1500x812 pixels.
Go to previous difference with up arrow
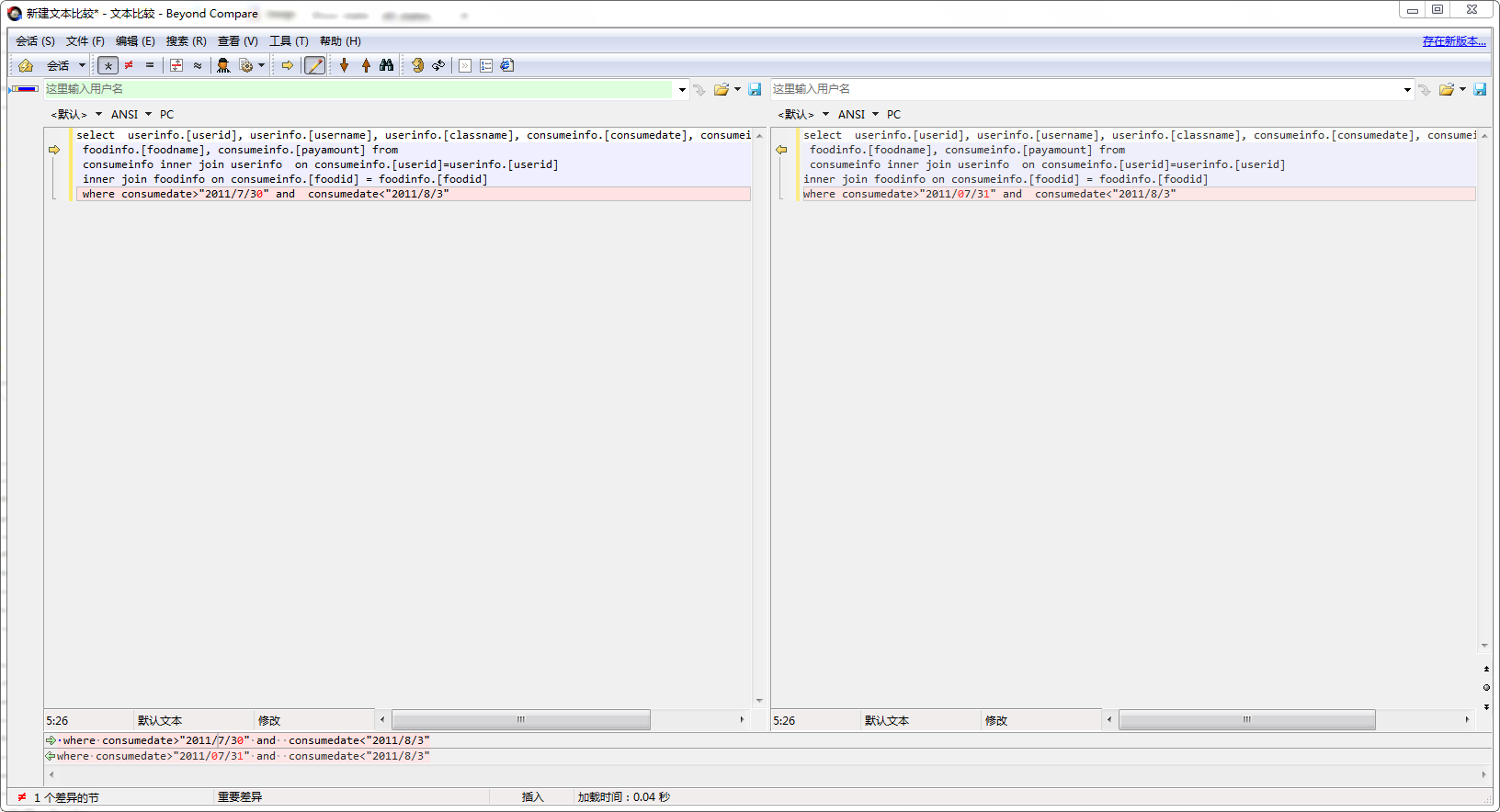click(x=366, y=65)
